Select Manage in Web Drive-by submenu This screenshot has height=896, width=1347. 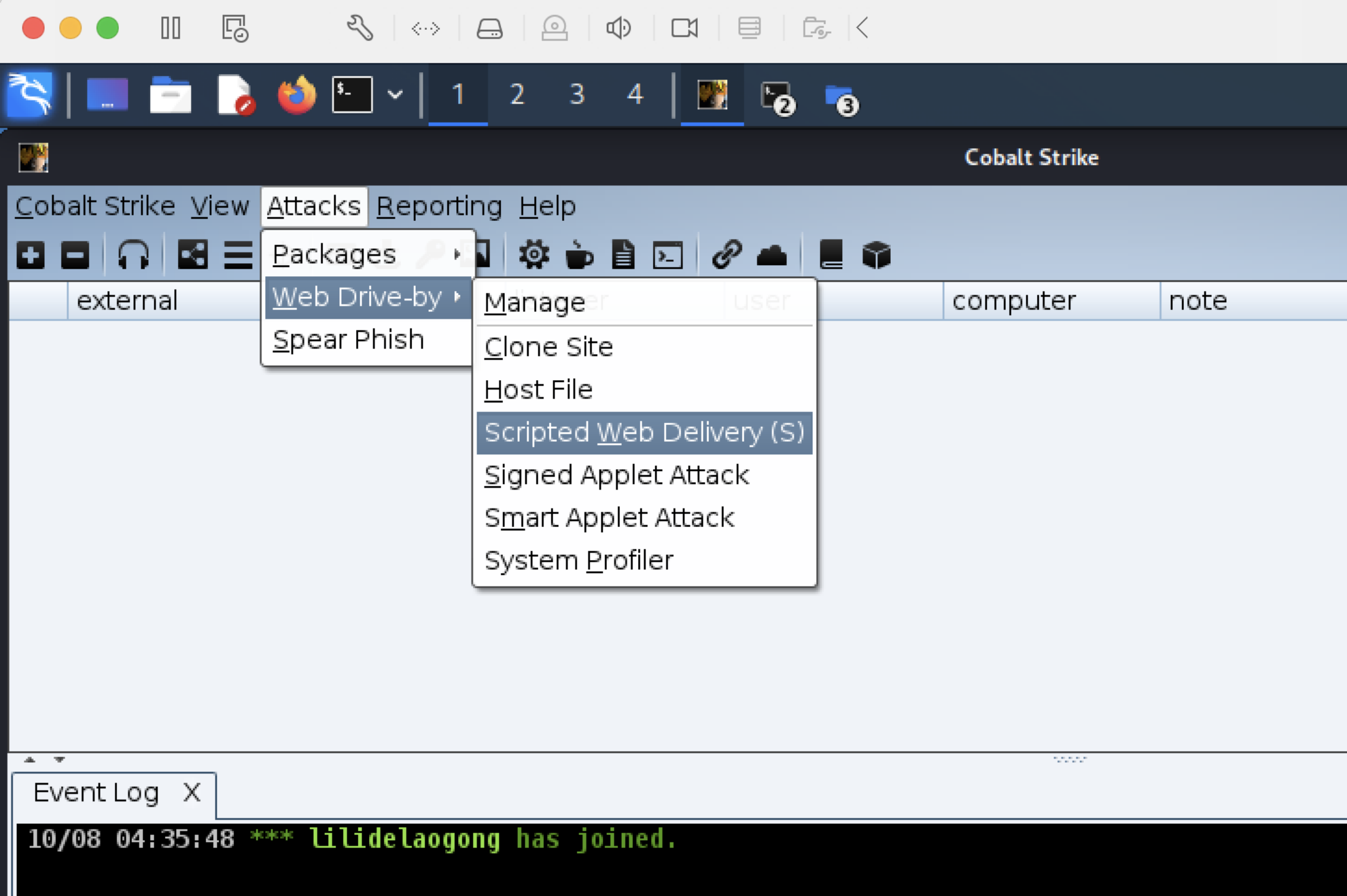(x=644, y=302)
